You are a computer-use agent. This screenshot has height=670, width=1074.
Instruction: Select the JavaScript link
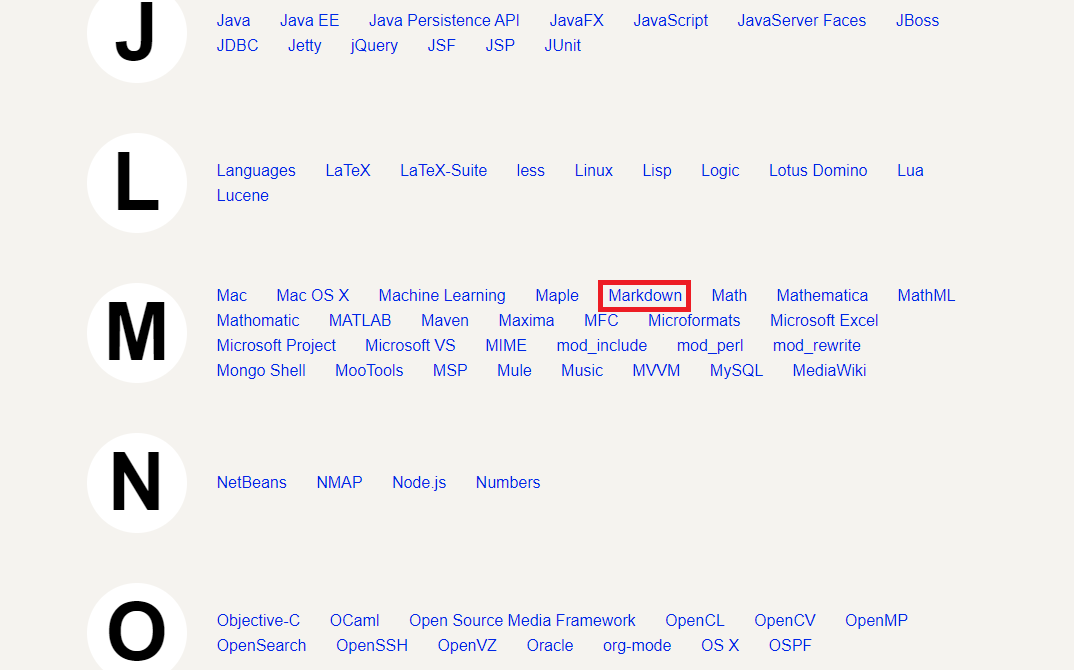670,21
